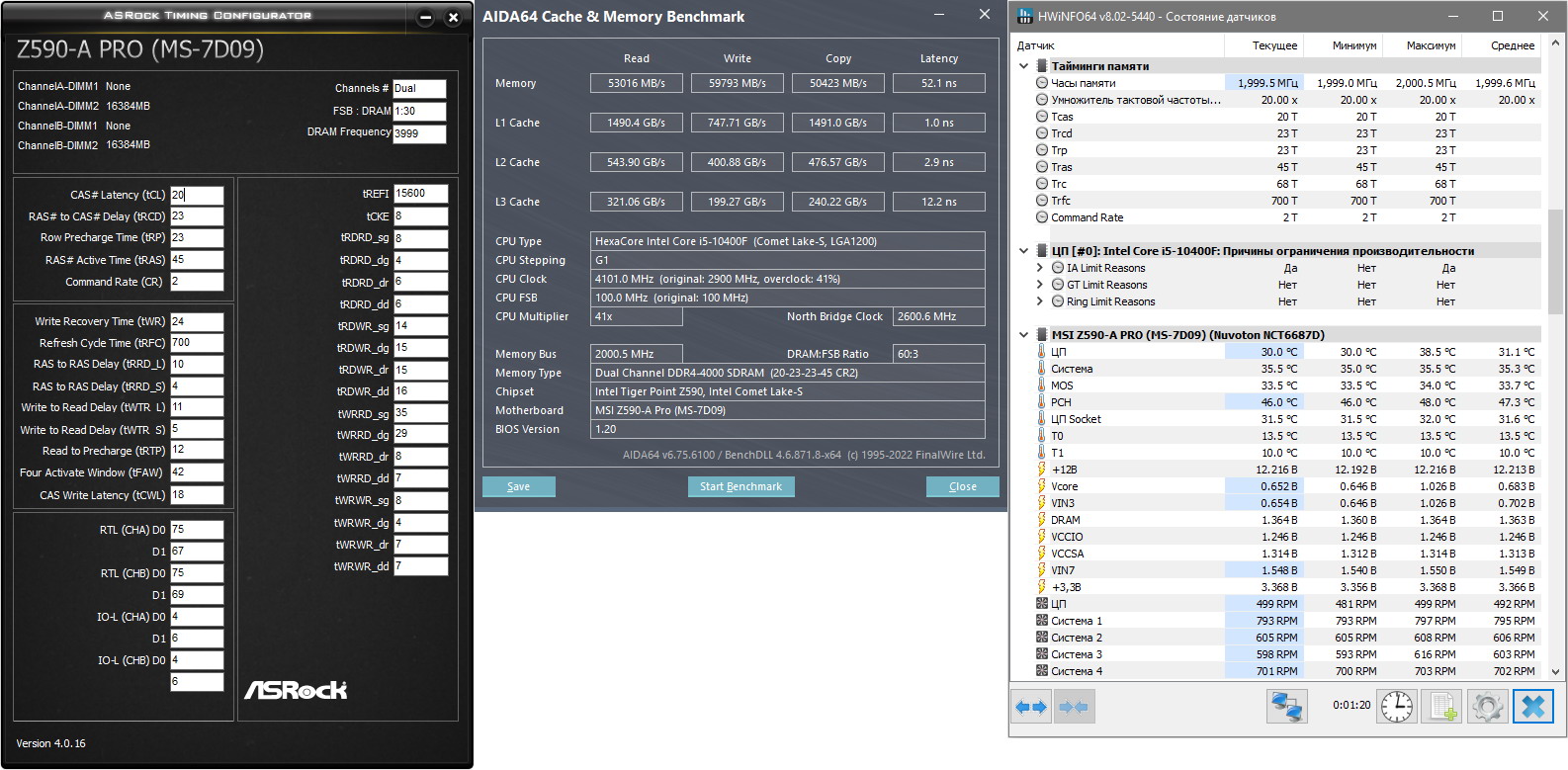Minimize the ASRock Timing Configurator window
Screen dimensions: 1568x770
click(x=426, y=17)
